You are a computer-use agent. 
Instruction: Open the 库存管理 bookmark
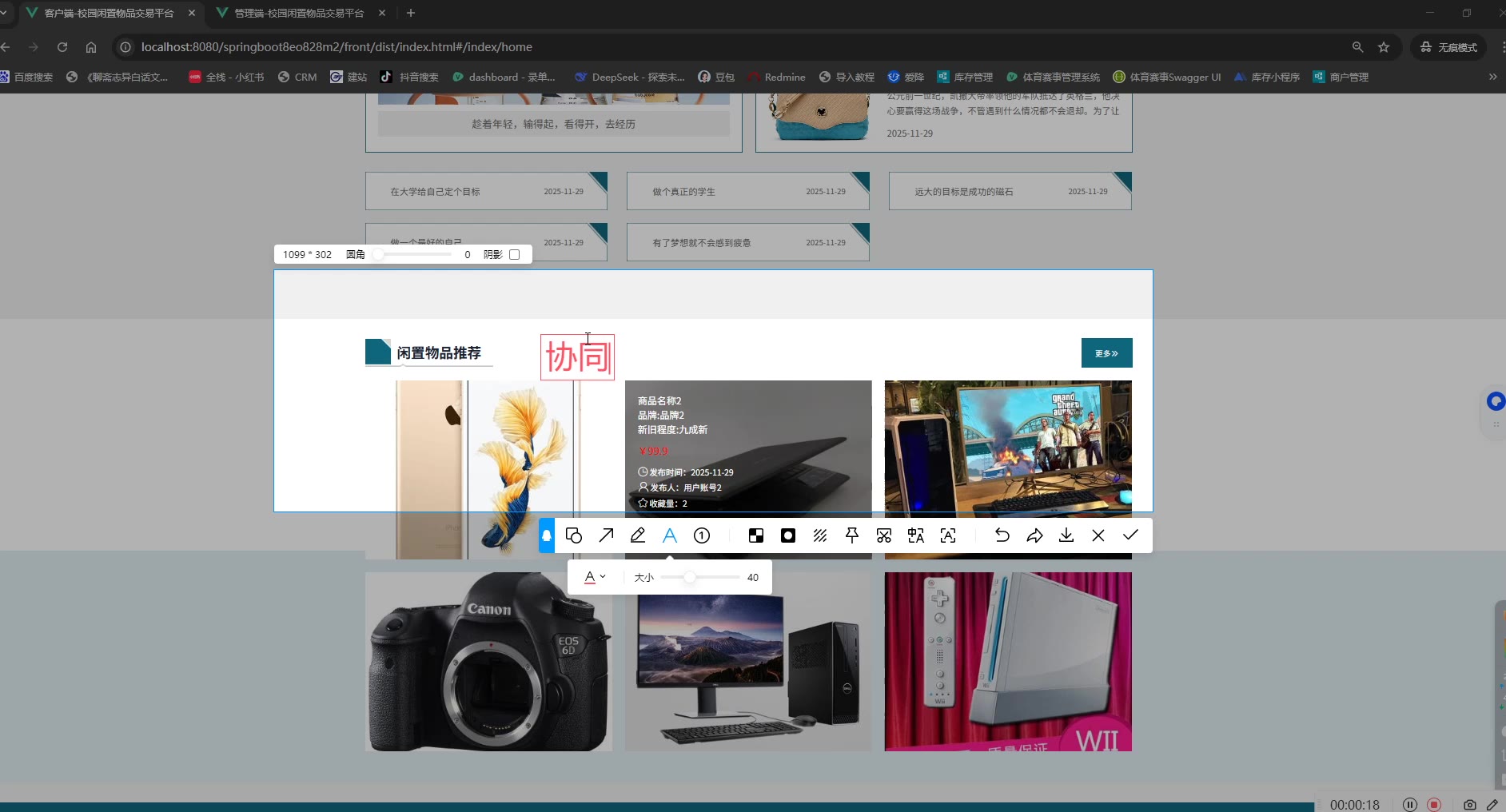965,77
